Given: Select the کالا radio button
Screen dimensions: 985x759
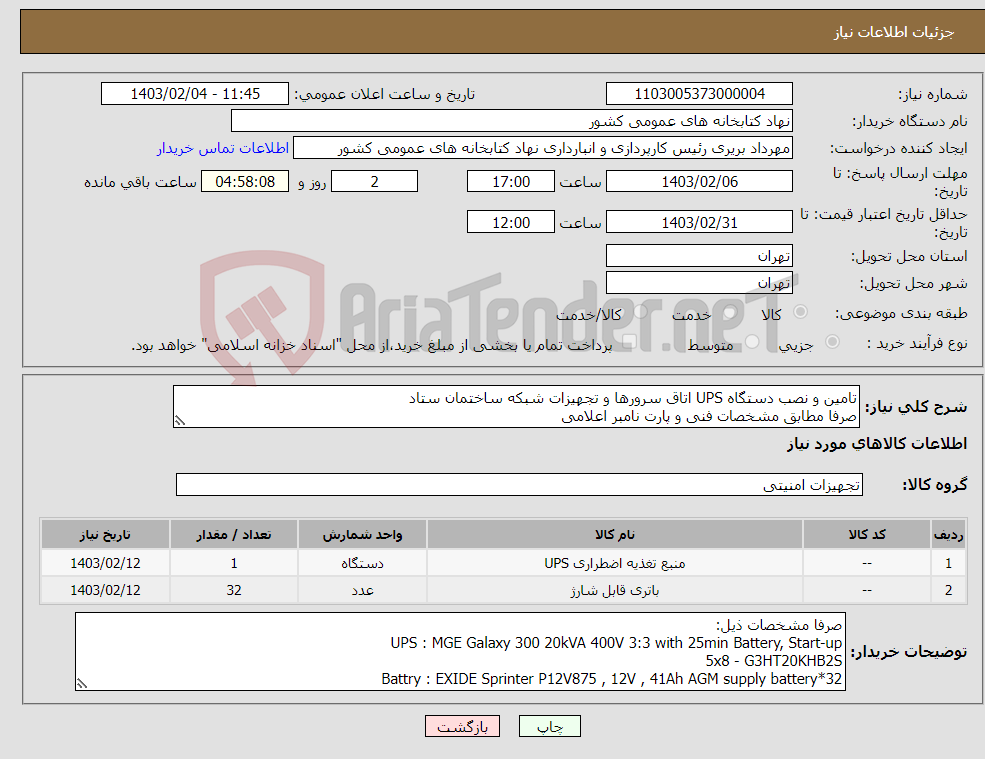Looking at the screenshot, I should 800,312.
